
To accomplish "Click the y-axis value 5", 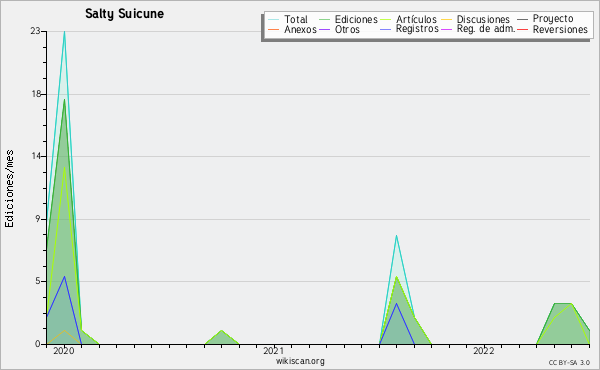I will tap(38, 281).
